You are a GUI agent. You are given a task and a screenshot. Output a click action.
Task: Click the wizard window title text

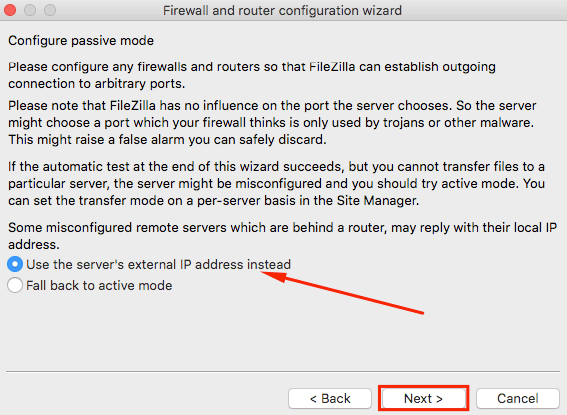click(x=282, y=10)
